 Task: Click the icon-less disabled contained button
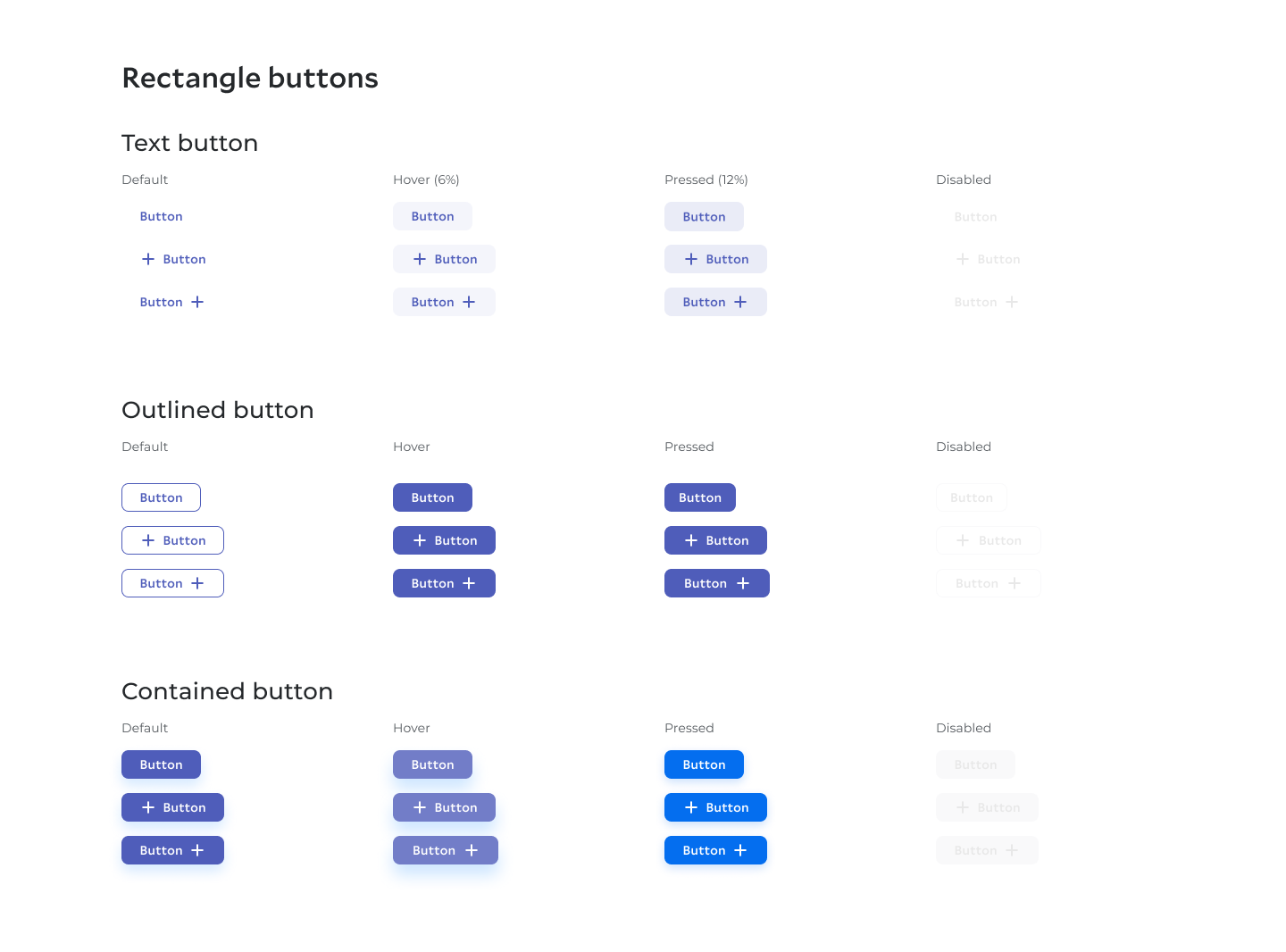click(975, 764)
